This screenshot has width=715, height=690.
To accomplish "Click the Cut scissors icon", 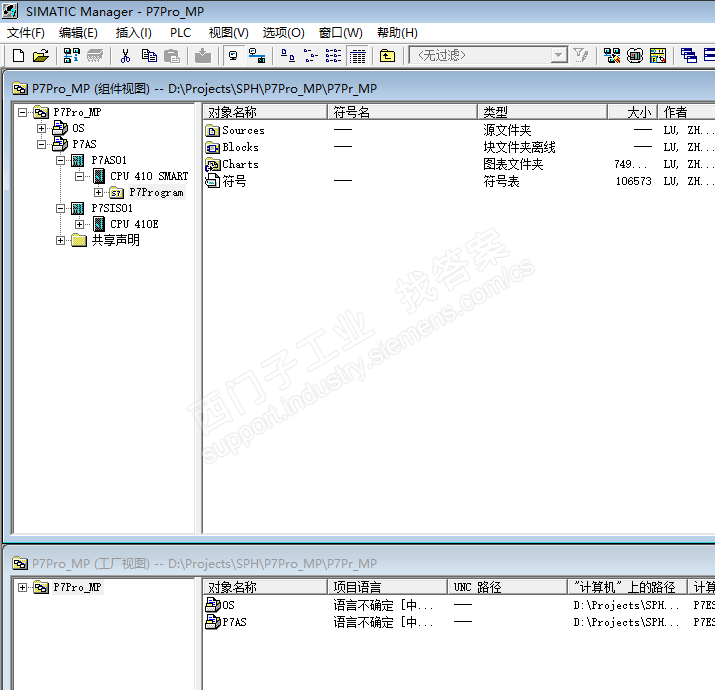I will (125, 56).
